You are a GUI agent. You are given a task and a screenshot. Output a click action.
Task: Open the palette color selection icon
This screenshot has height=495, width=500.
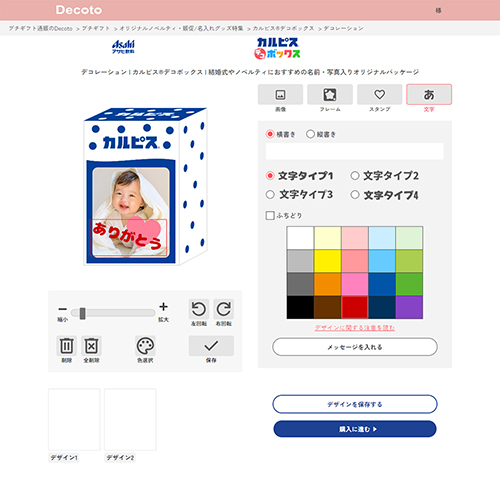(145, 346)
